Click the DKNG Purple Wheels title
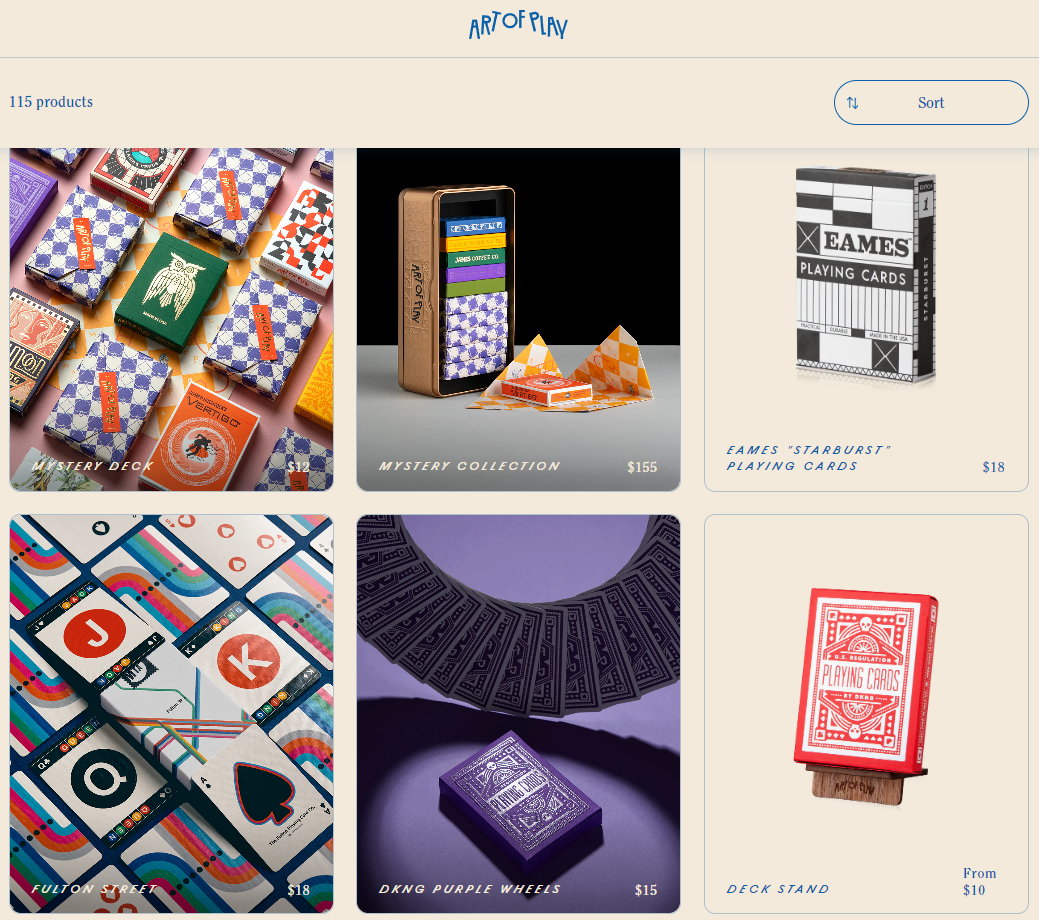This screenshot has height=920, width=1039. pos(470,889)
